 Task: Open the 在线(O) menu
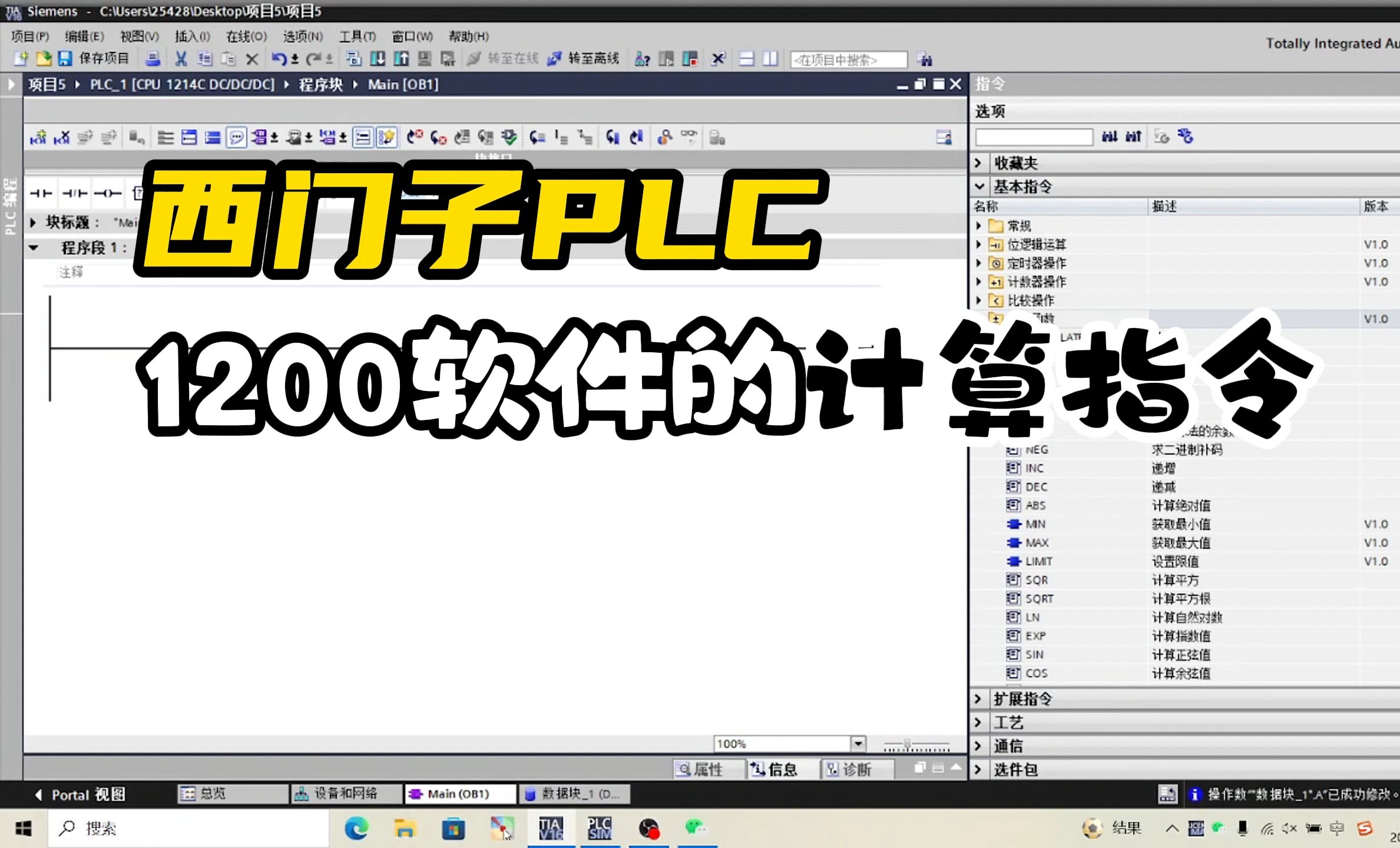[246, 37]
